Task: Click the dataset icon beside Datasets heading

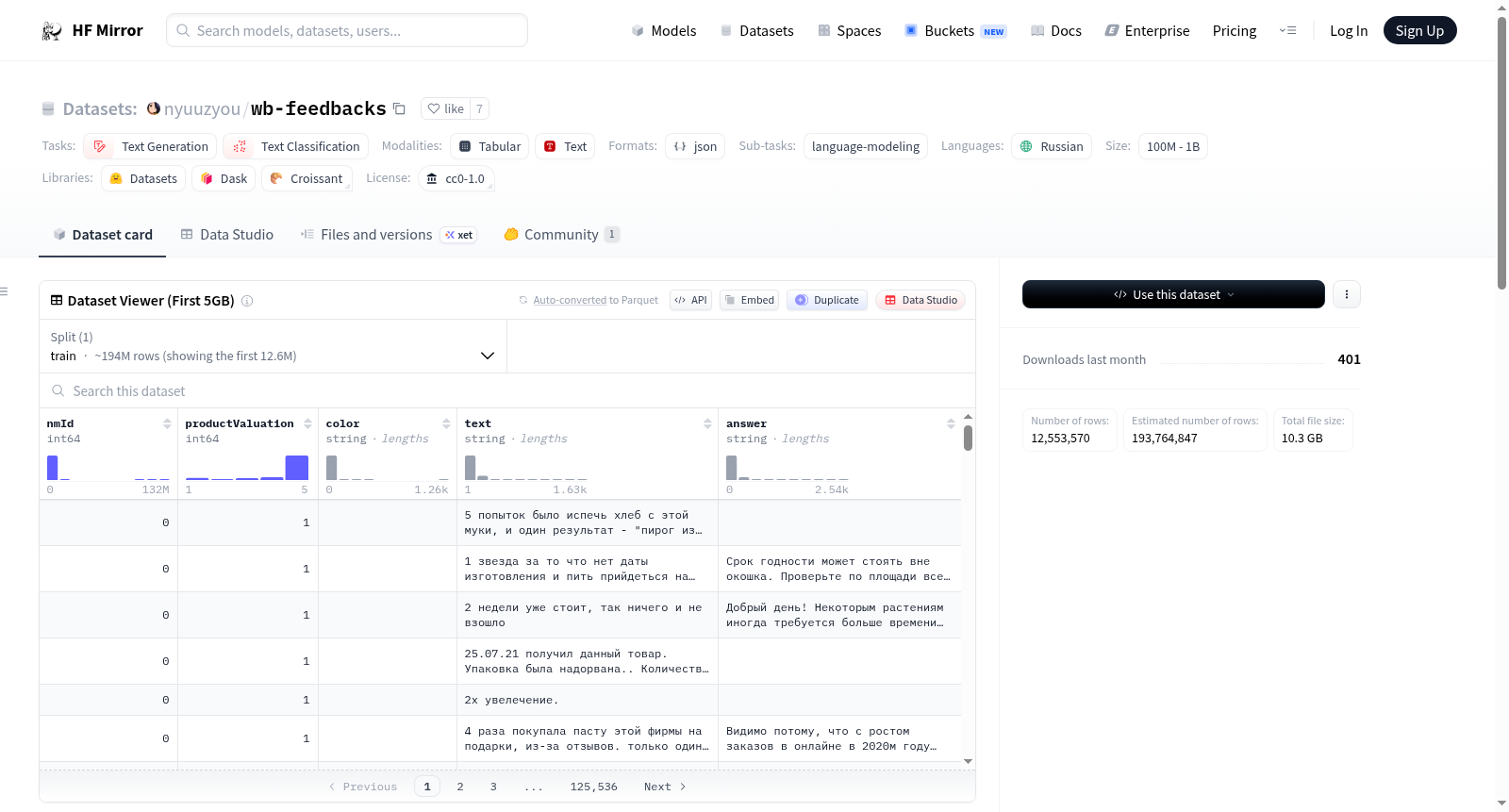Action: [48, 108]
